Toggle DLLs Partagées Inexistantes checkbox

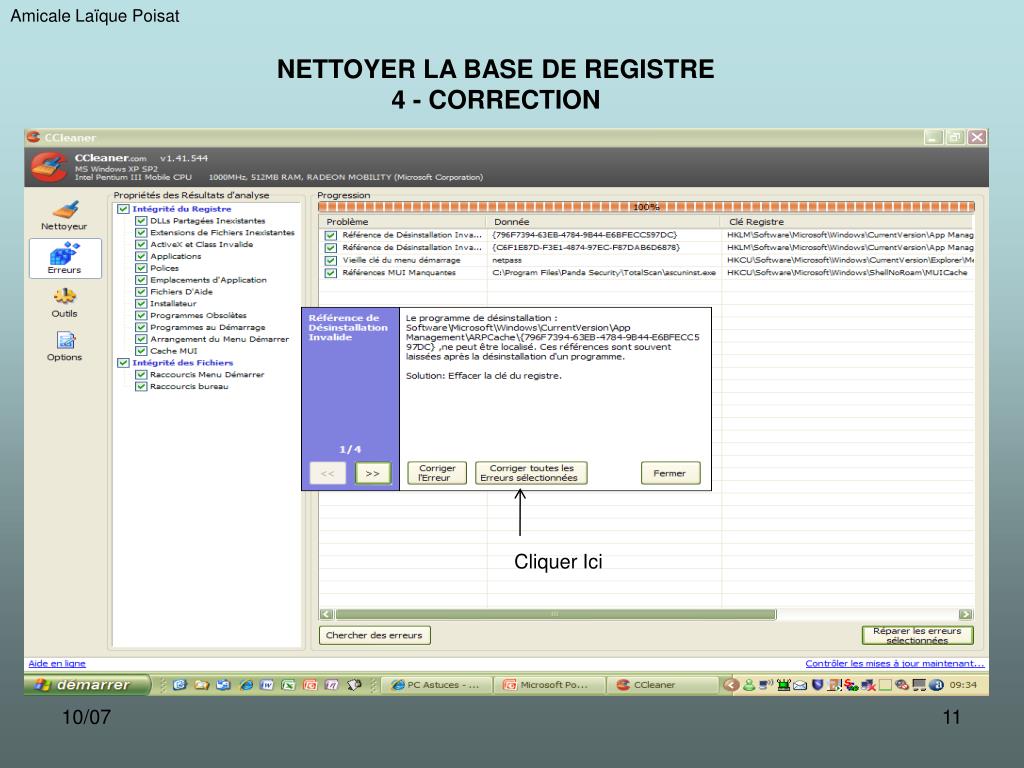tap(140, 221)
